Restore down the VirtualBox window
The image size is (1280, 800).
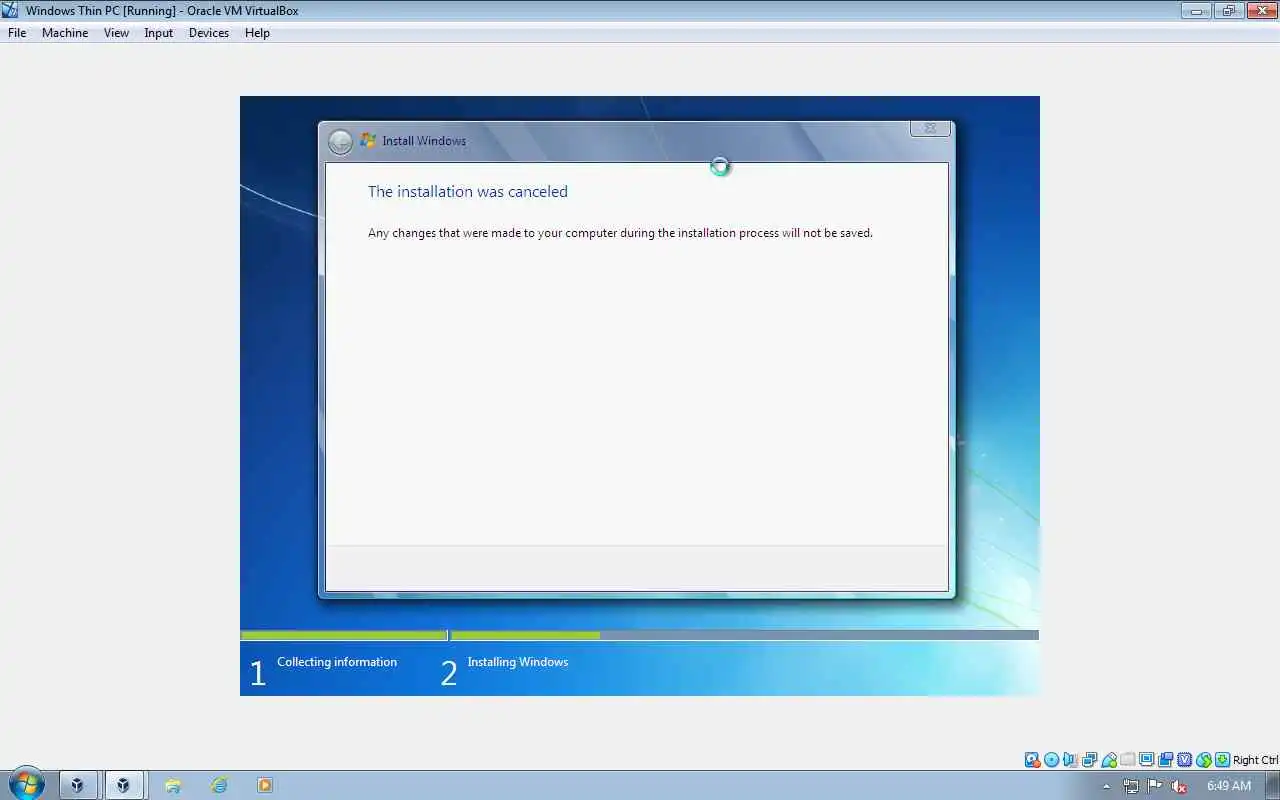click(x=1228, y=11)
